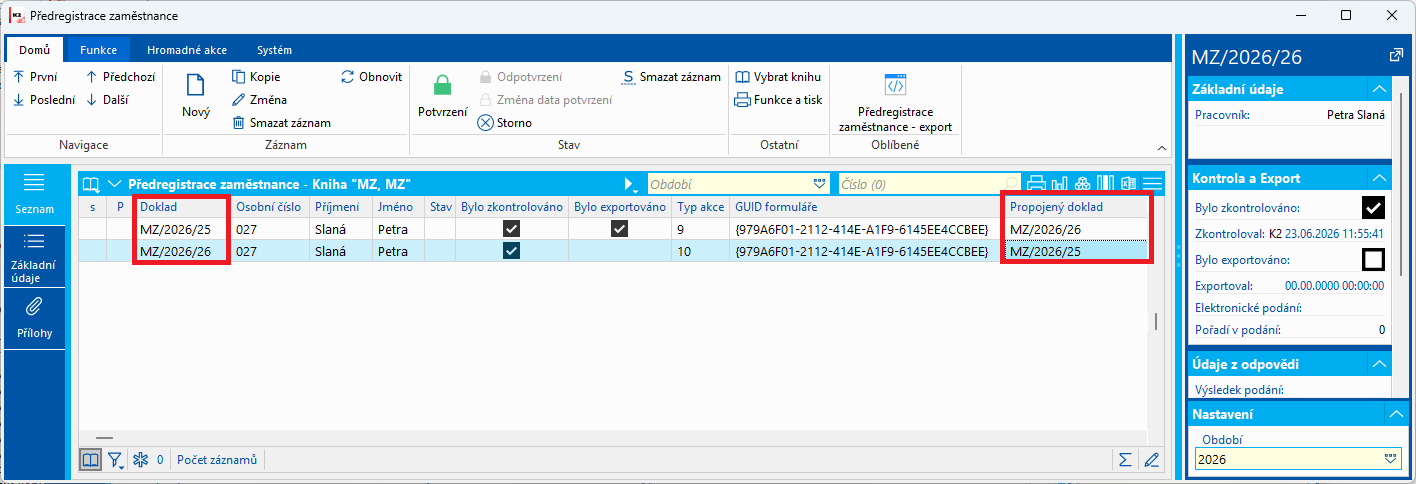1416x484 pixels.
Task: Click the Sigma sum icon at the bottom right
Action: pyautogui.click(x=1126, y=460)
